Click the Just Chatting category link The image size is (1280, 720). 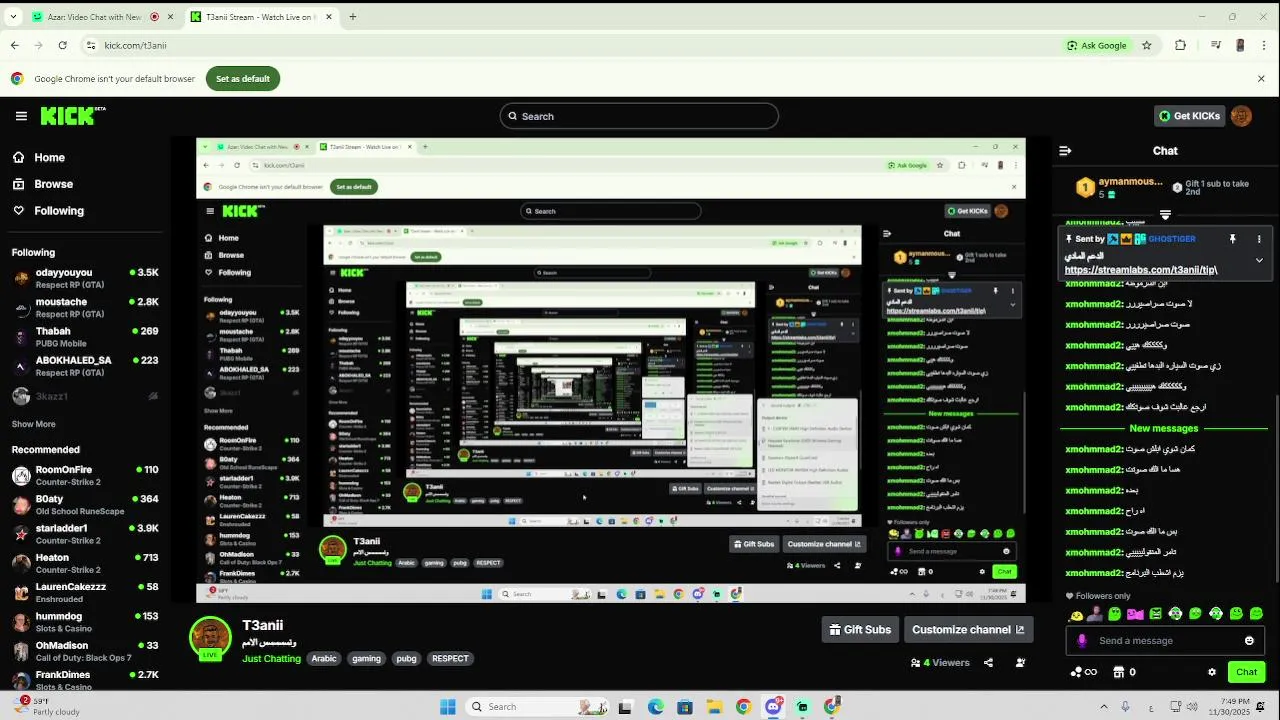click(x=271, y=659)
